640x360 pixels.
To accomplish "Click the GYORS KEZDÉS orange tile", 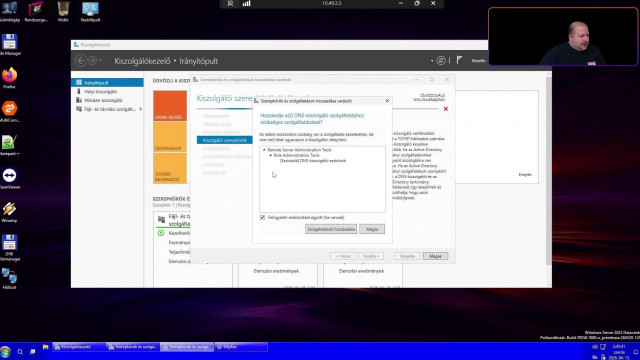I will pyautogui.click(x=170, y=106).
